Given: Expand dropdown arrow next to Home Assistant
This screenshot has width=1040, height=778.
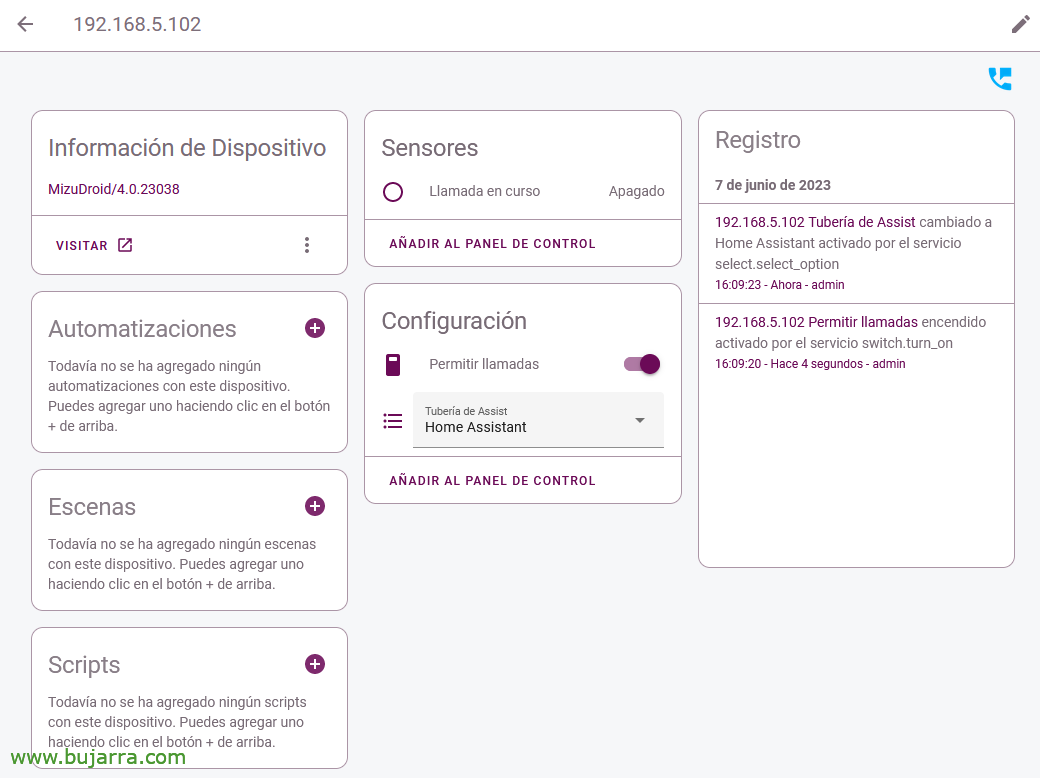Looking at the screenshot, I should (x=639, y=421).
